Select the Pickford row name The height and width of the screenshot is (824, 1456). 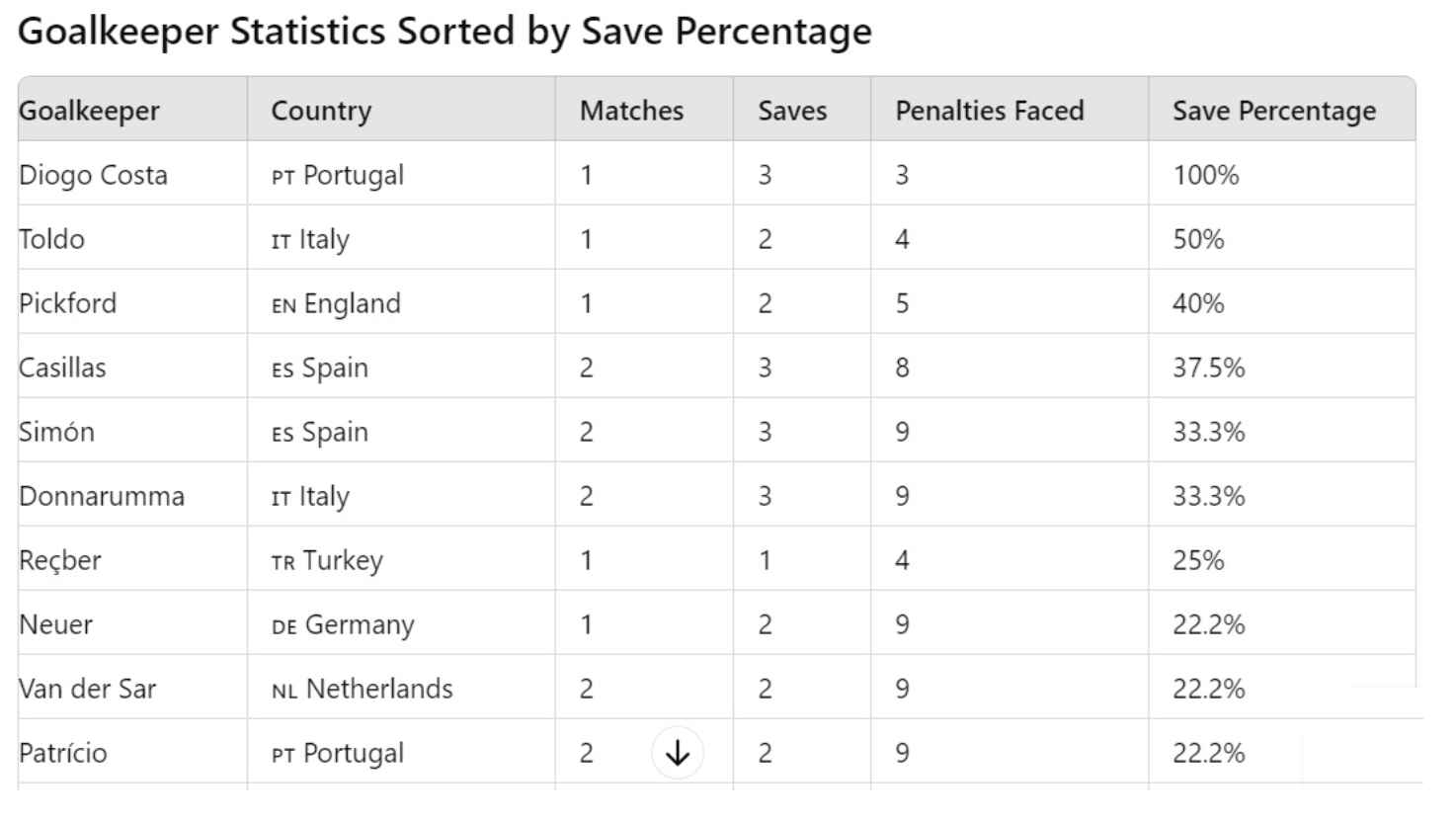(x=67, y=303)
